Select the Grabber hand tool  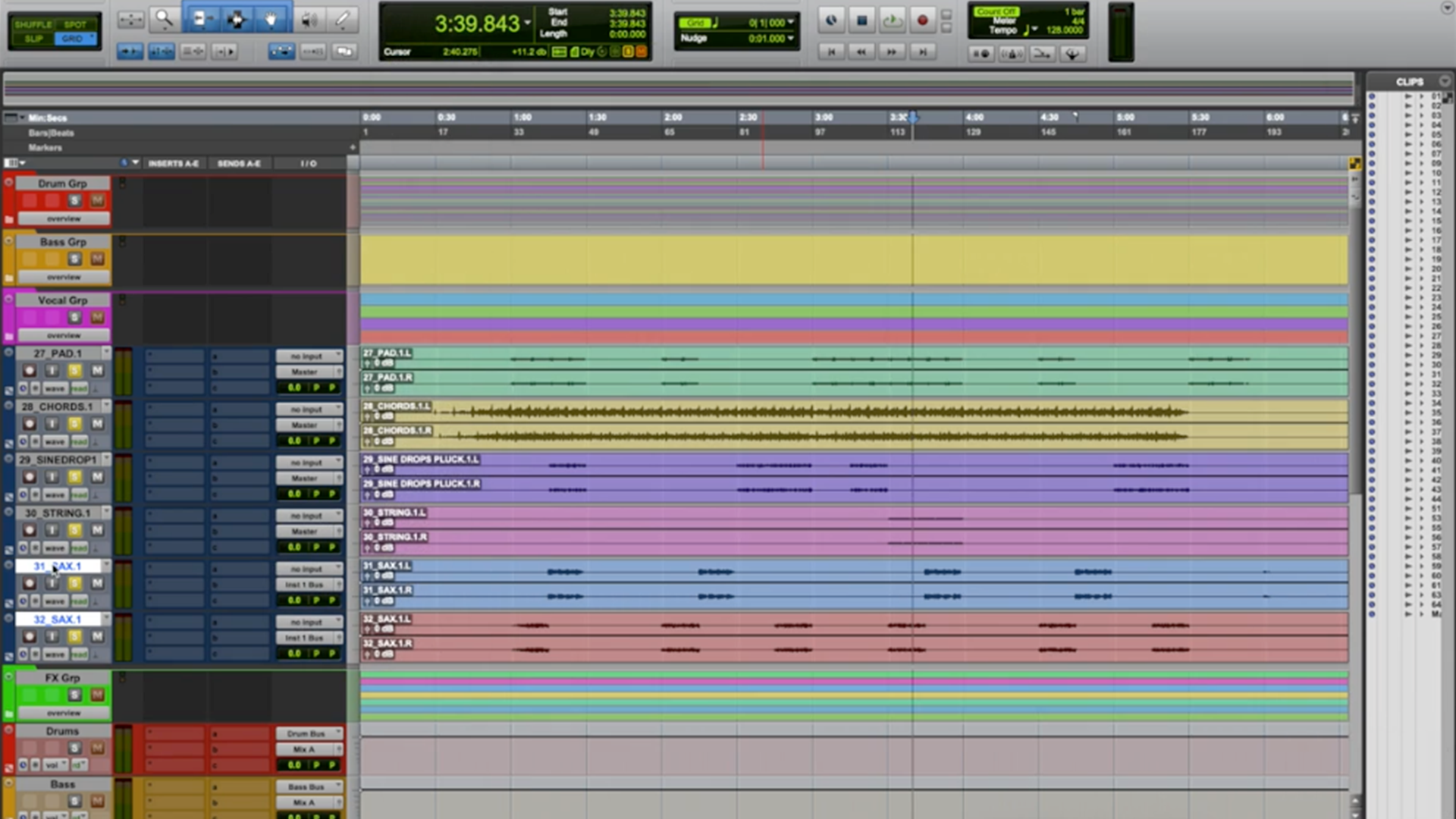[271, 20]
